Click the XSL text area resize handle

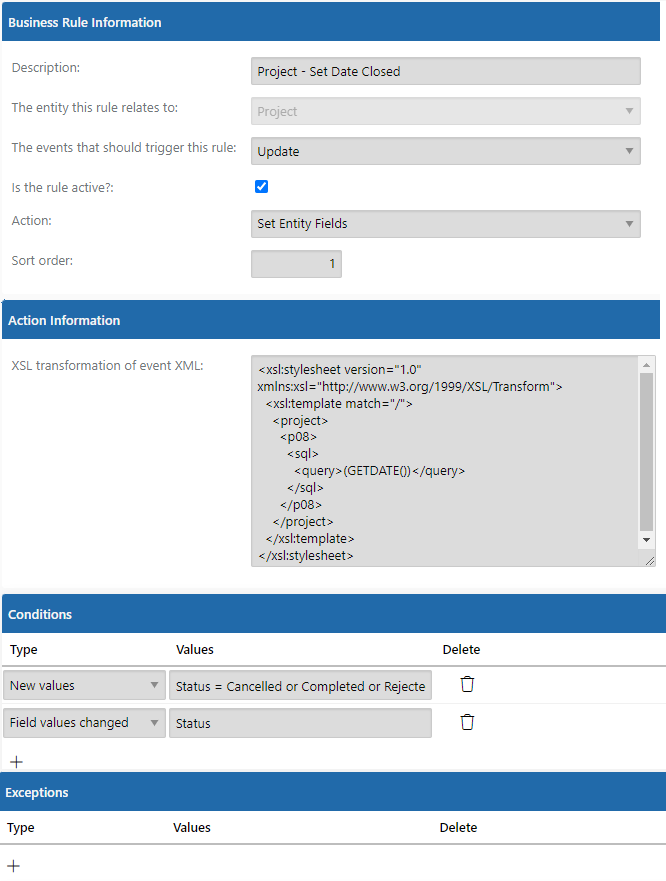[x=650, y=561]
